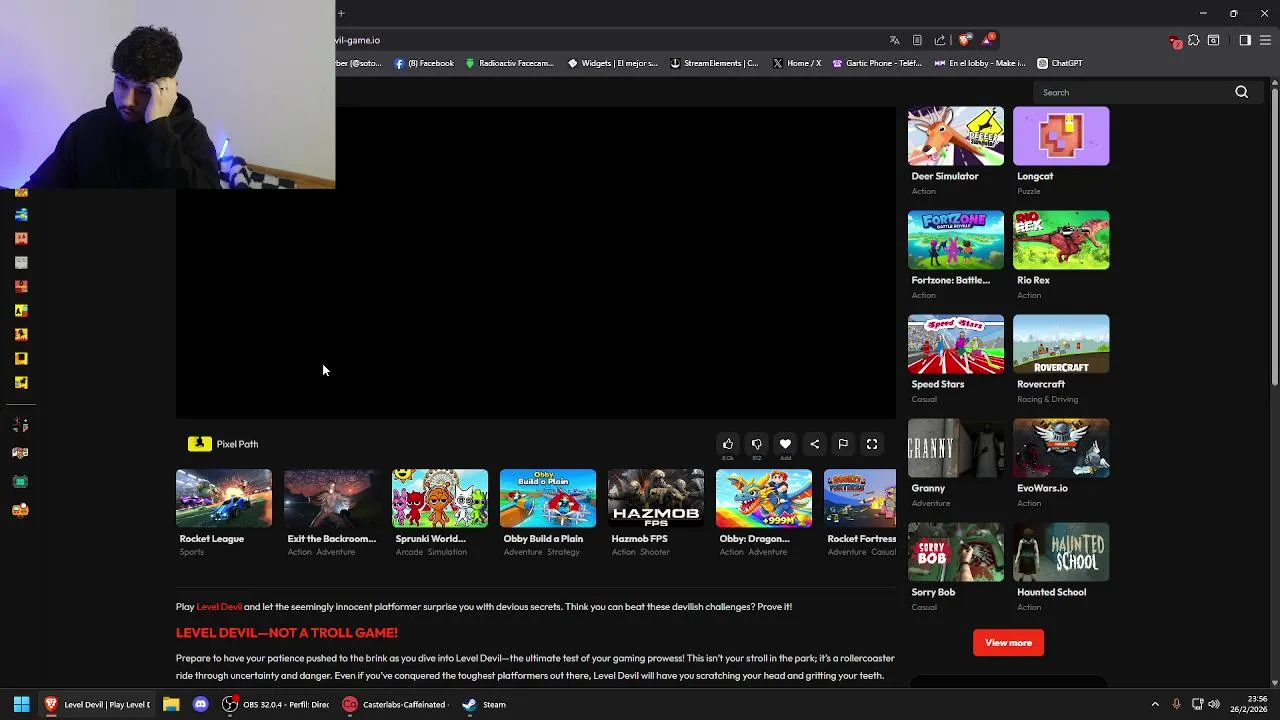This screenshot has width=1280, height=720.
Task: Open the Windows Start menu
Action: coord(21,704)
